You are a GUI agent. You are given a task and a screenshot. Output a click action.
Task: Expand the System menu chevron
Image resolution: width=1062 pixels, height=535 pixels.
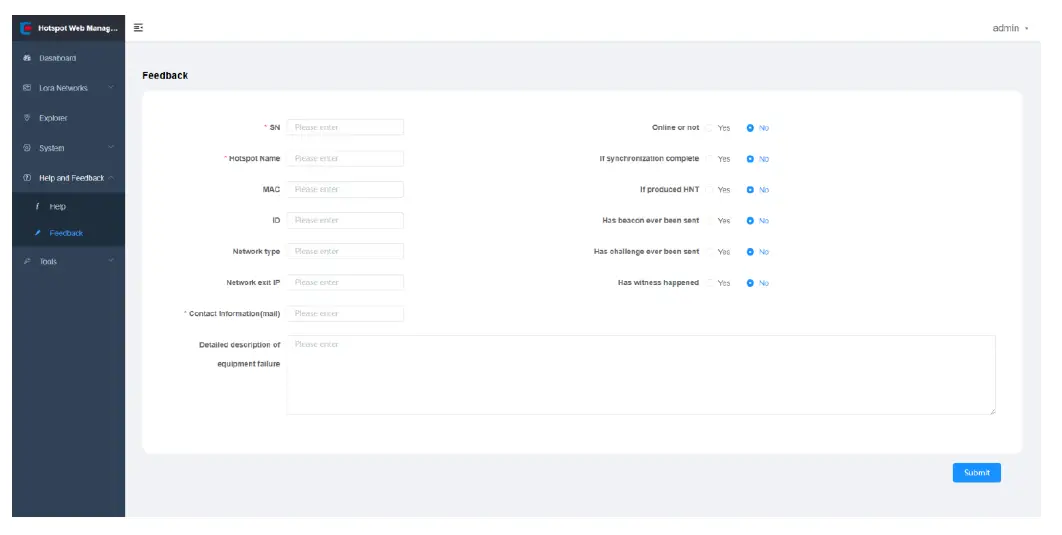coord(111,147)
